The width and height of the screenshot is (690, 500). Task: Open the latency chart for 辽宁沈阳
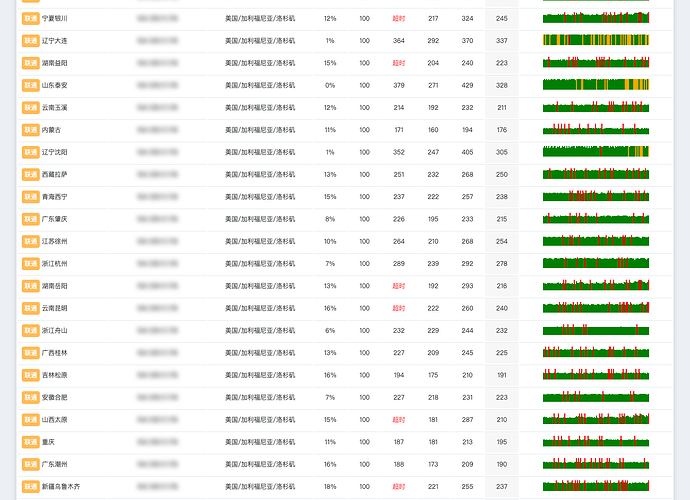pos(596,151)
